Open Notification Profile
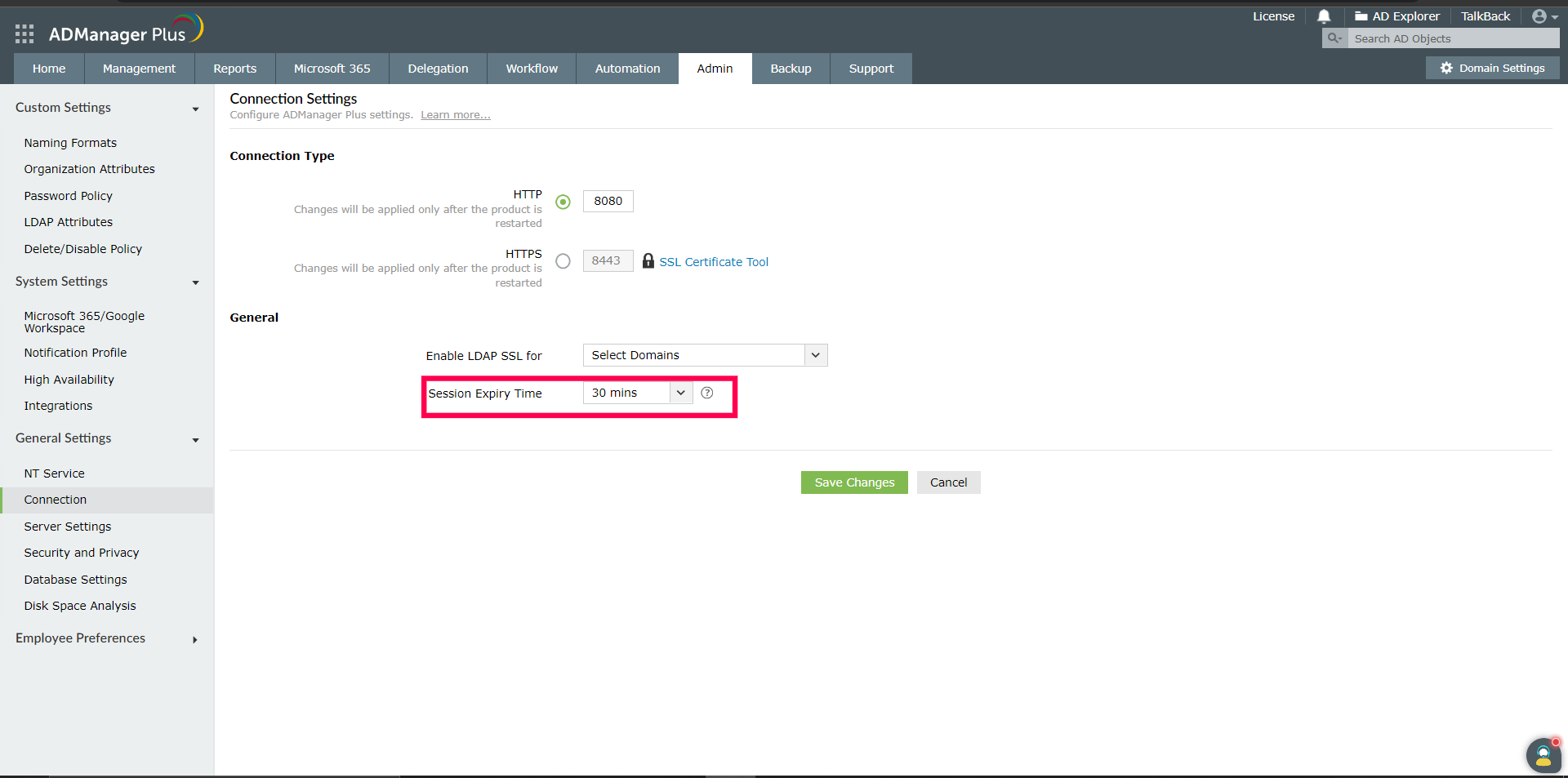The image size is (1568, 778). (x=75, y=353)
